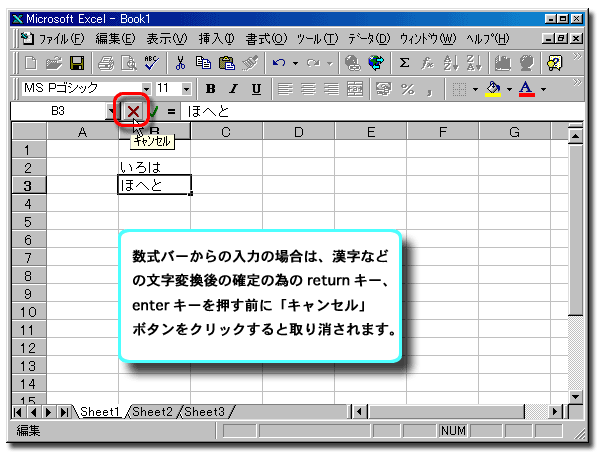Align cell text right
600x456 pixels.
(x=331, y=89)
